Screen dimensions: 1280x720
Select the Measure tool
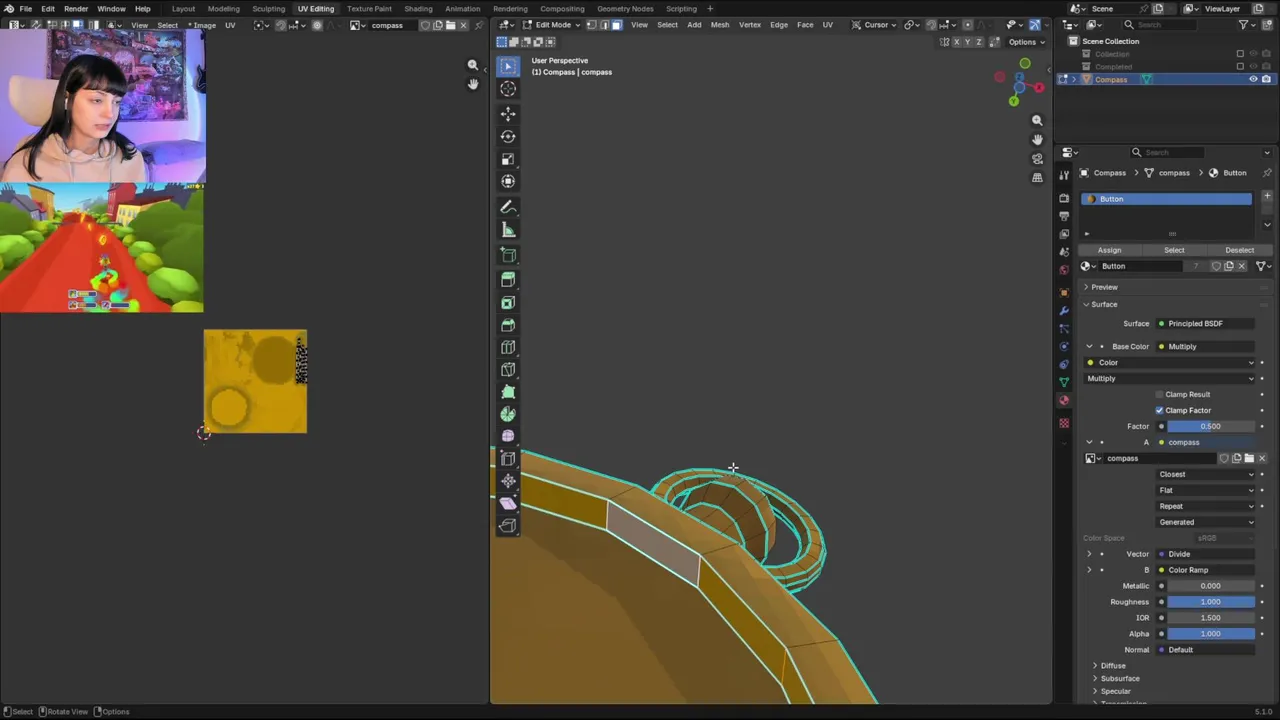coord(508,230)
